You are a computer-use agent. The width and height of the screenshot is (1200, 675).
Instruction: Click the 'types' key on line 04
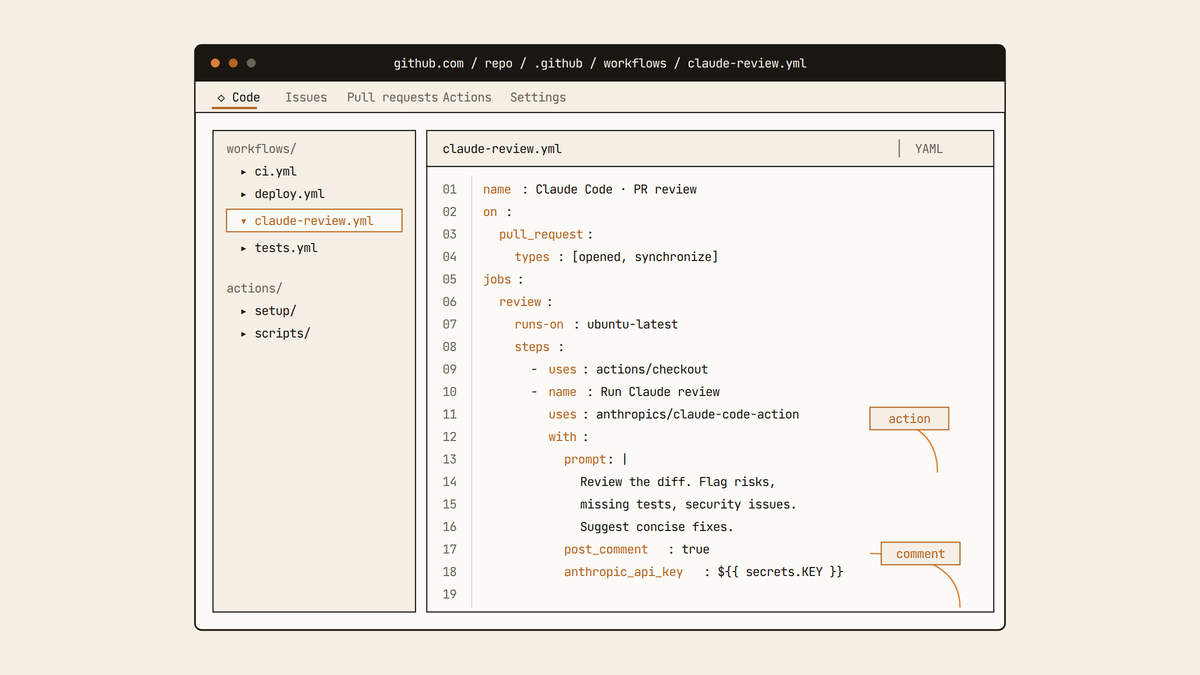click(532, 257)
